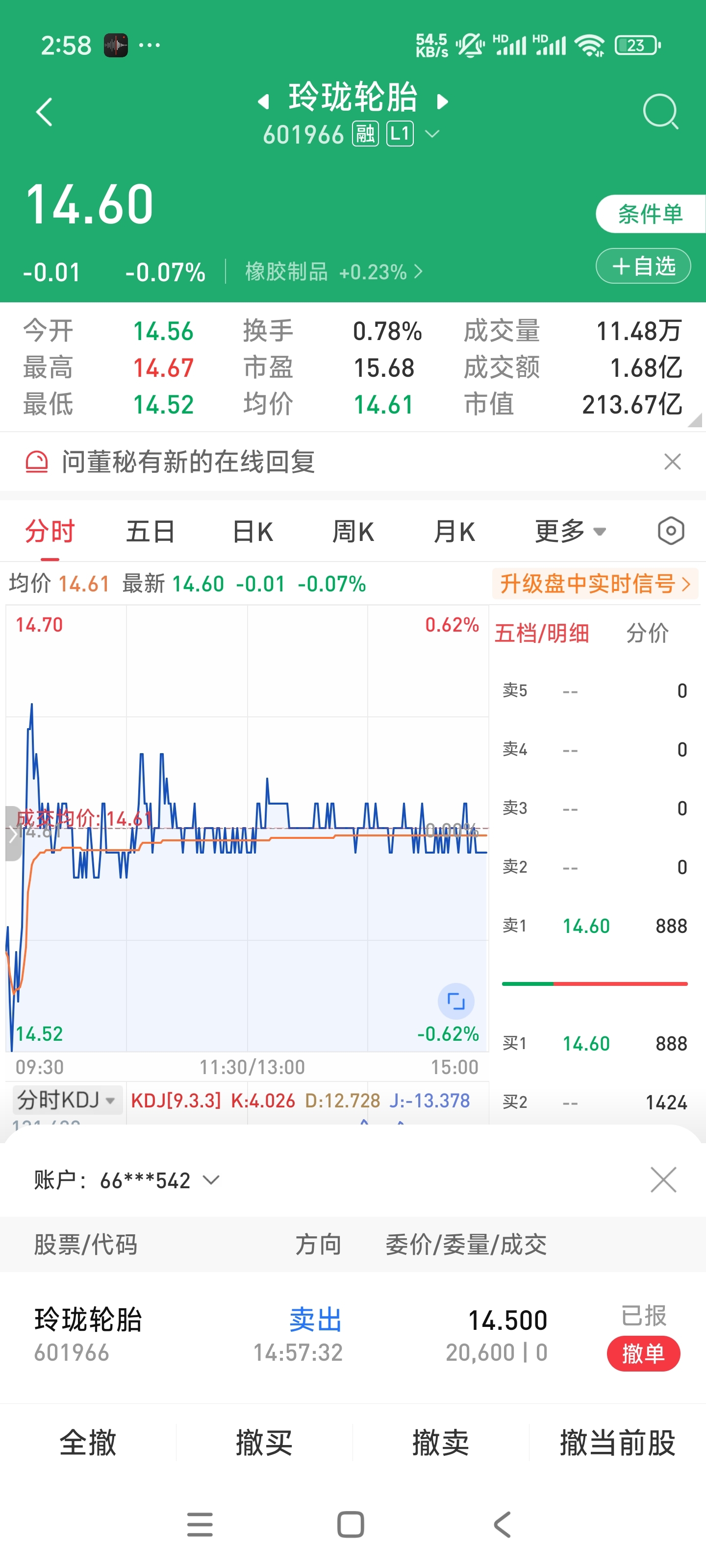Tap Android home button
706x1568 pixels.
[x=351, y=1525]
